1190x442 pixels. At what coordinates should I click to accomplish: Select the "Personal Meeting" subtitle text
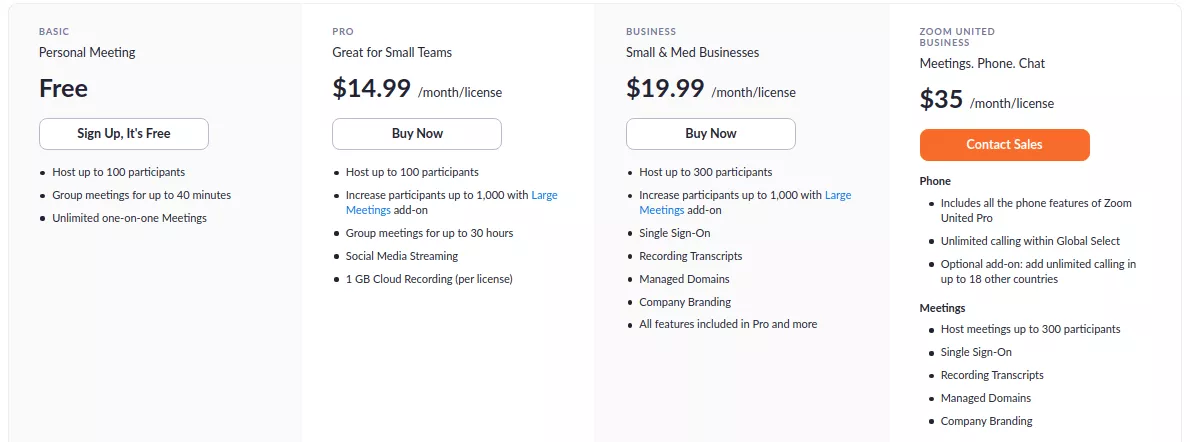tap(87, 52)
